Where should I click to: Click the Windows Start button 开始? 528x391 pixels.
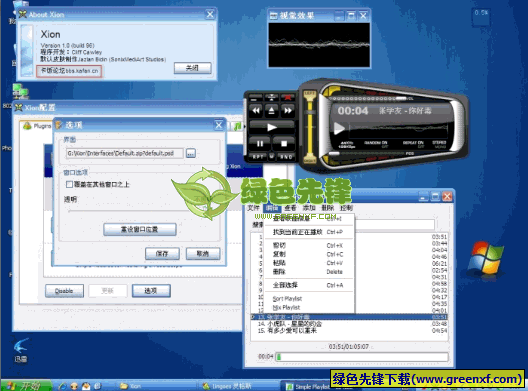26,386
